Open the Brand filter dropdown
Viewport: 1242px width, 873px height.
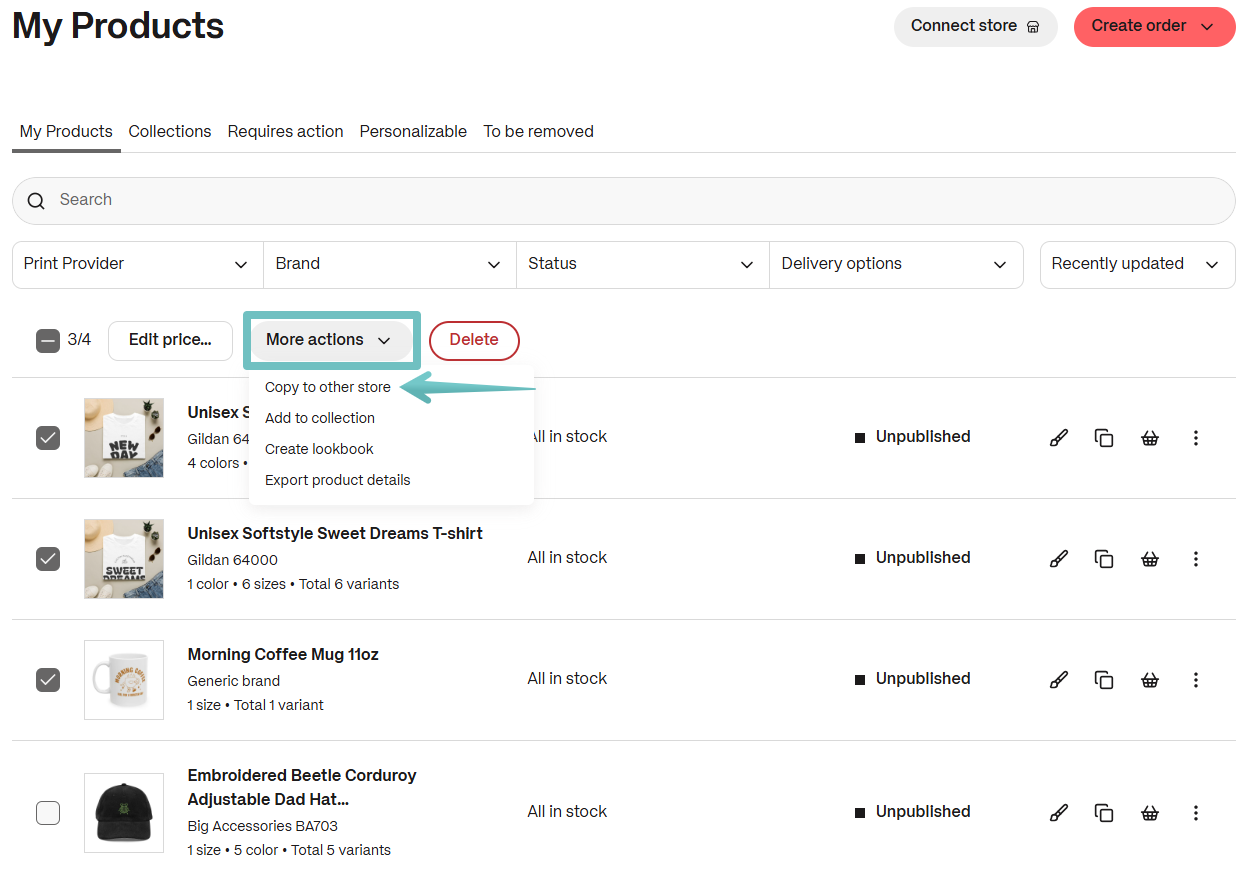[x=389, y=264]
